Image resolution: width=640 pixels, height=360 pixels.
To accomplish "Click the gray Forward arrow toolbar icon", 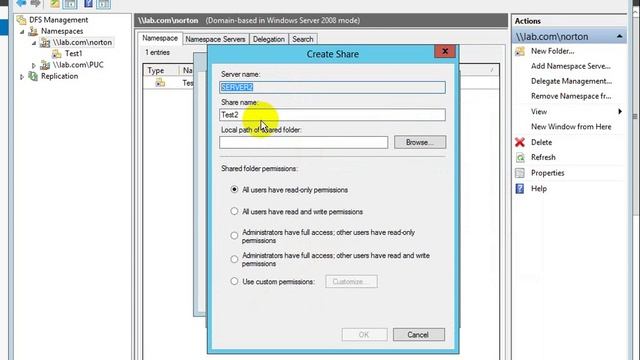I will click(36, 3).
